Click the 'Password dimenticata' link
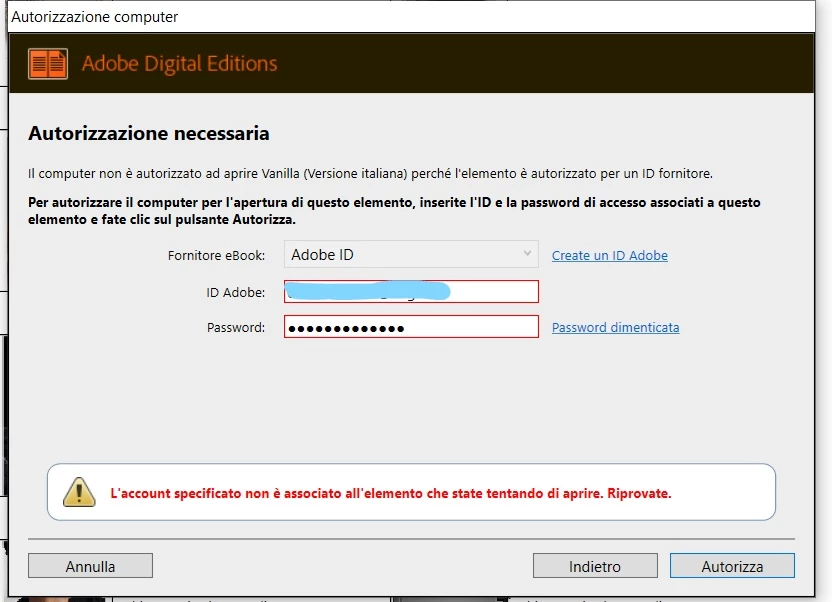 (x=616, y=327)
